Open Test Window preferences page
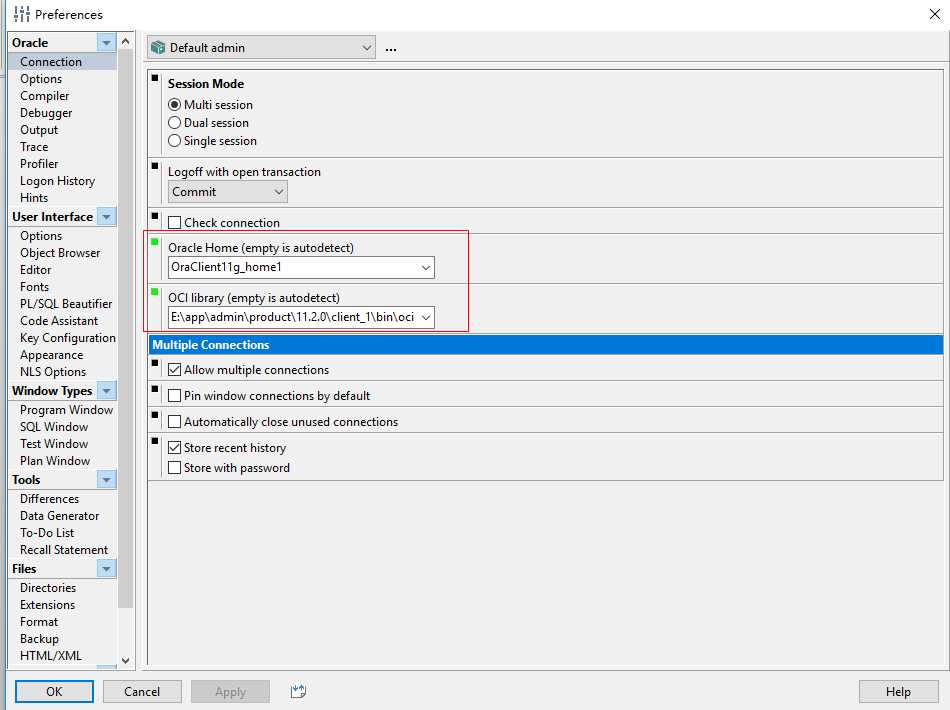The image size is (950, 710). coord(54,443)
